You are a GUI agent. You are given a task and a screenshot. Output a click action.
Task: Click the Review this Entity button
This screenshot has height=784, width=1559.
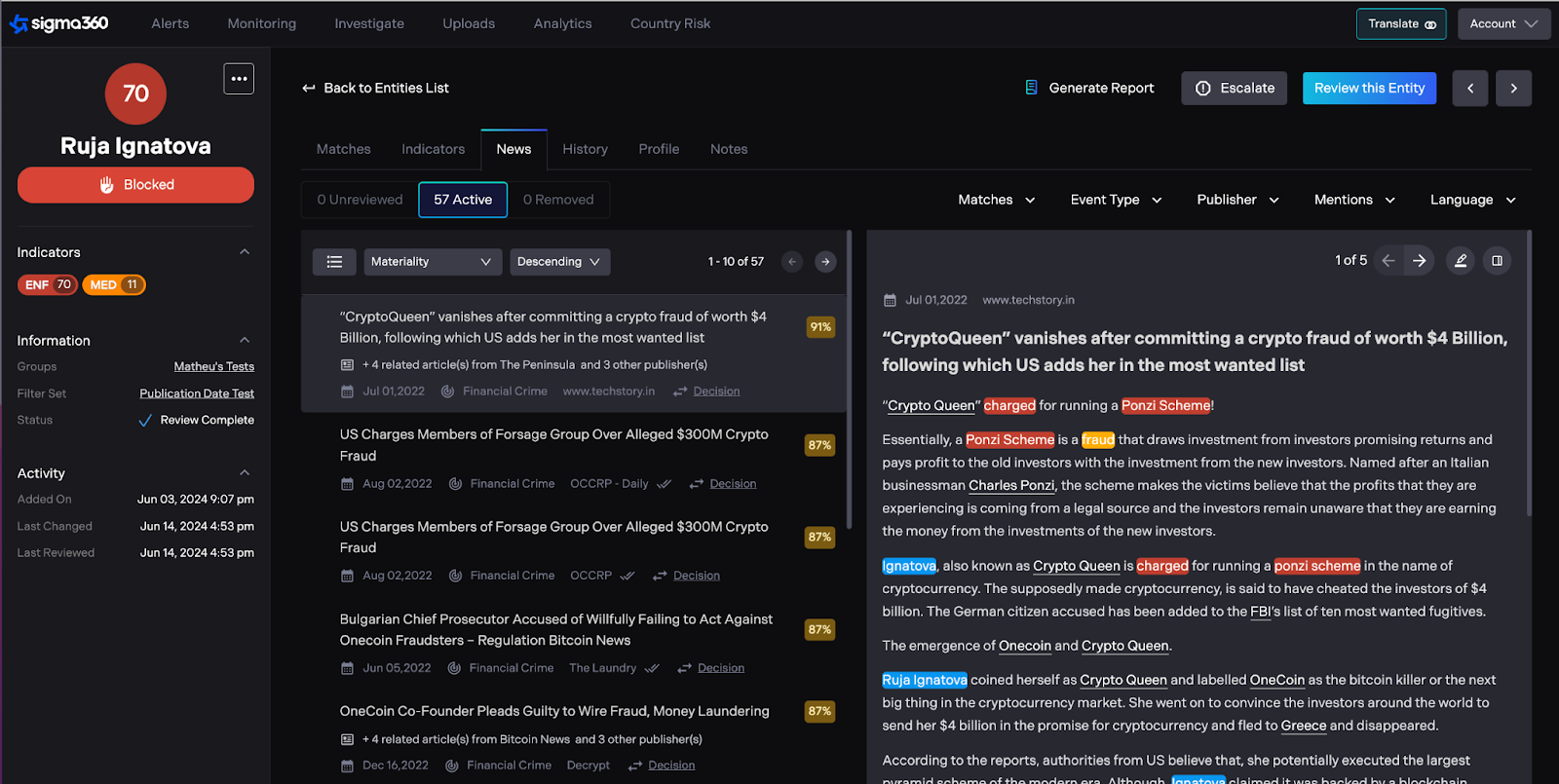1369,89
